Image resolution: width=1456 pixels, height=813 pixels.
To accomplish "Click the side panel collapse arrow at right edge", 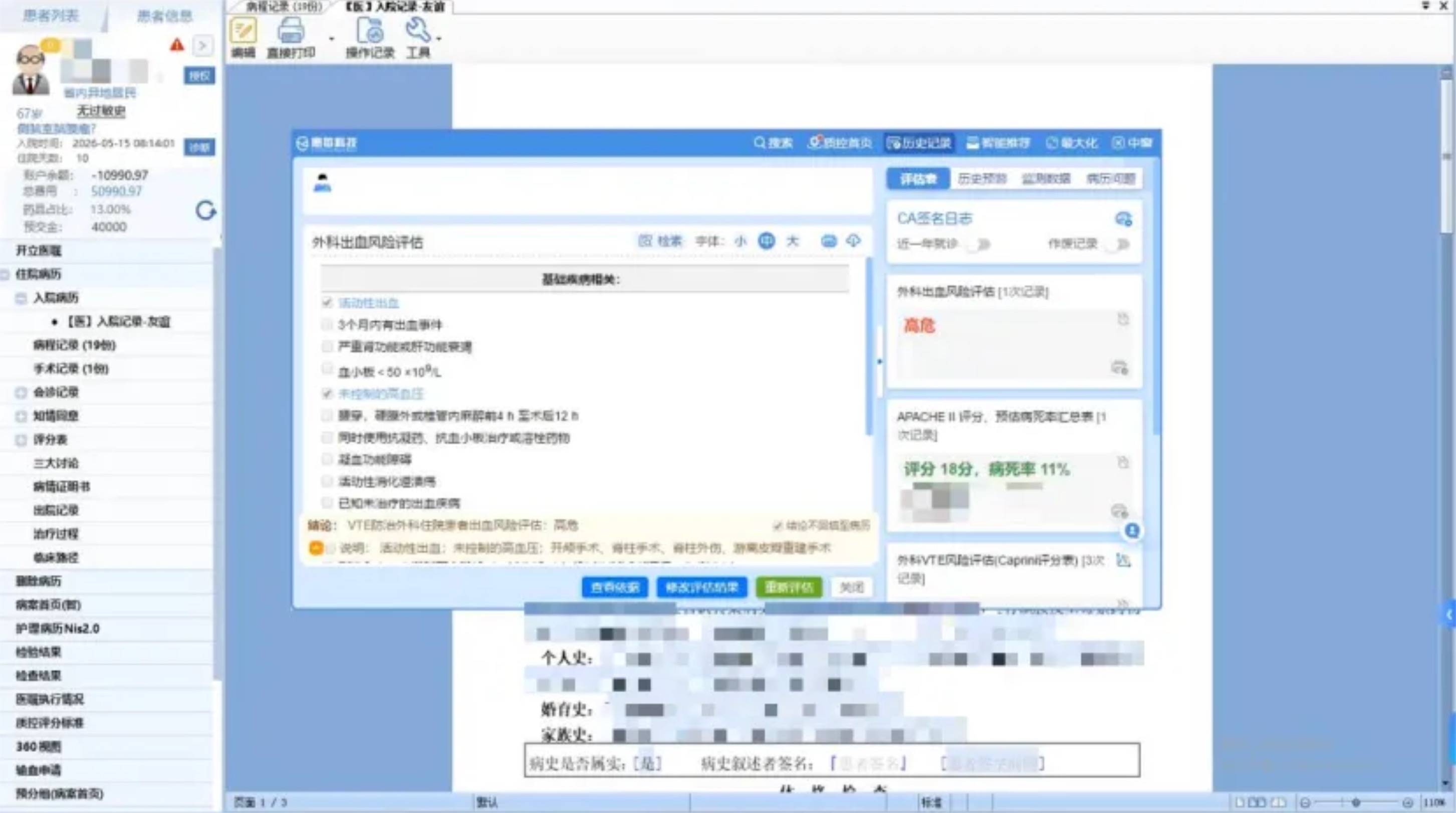I will coord(1449,615).
